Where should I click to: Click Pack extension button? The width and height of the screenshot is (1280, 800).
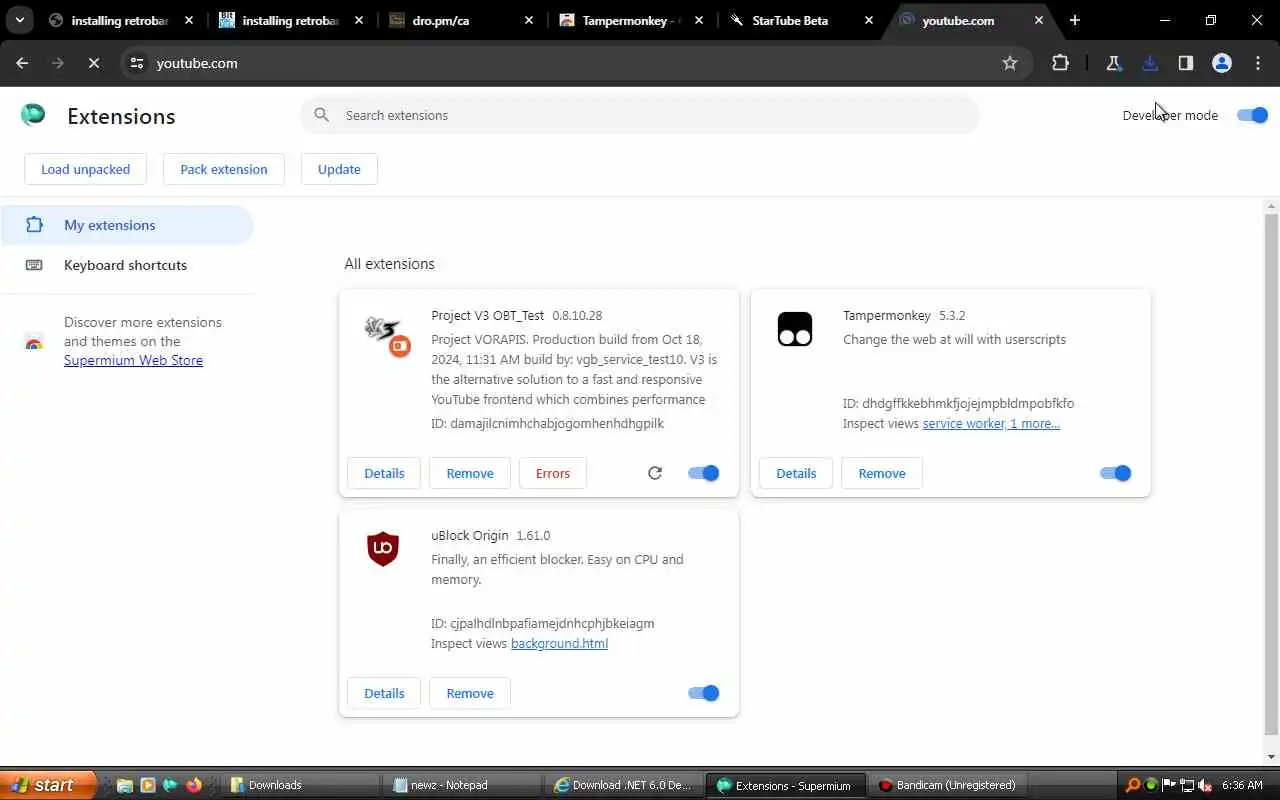click(224, 169)
